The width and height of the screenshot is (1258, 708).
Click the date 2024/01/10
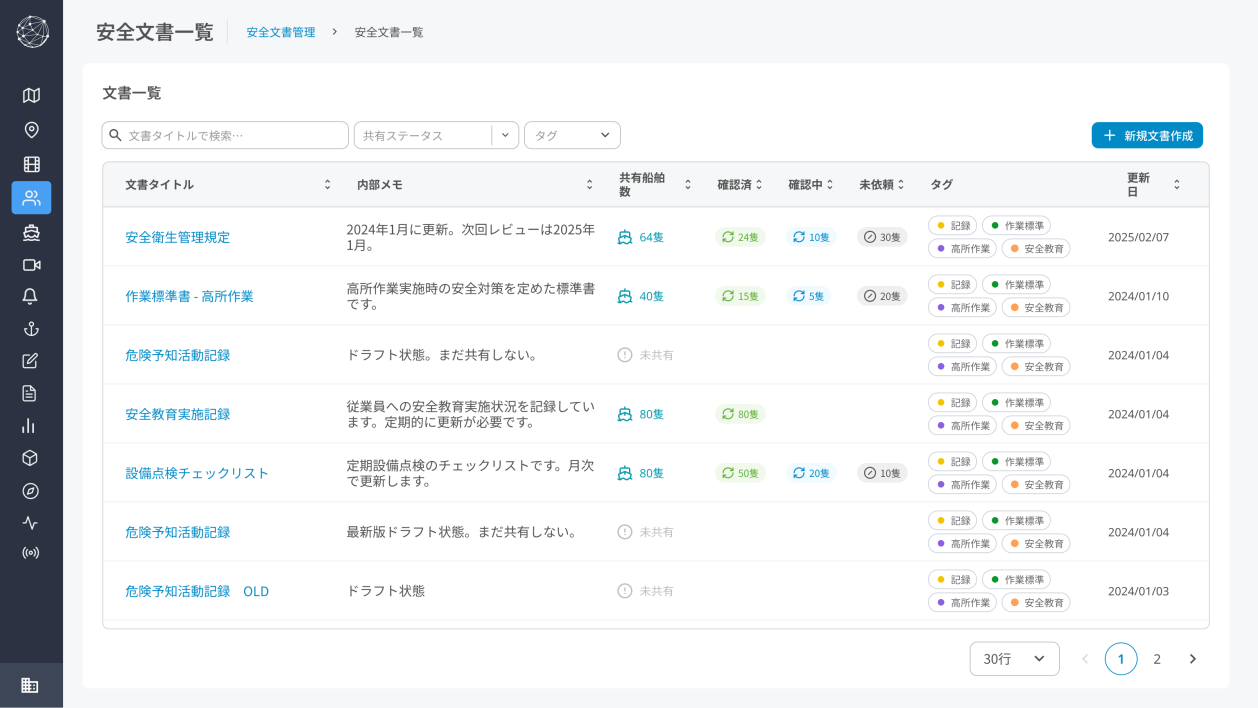point(1138,296)
